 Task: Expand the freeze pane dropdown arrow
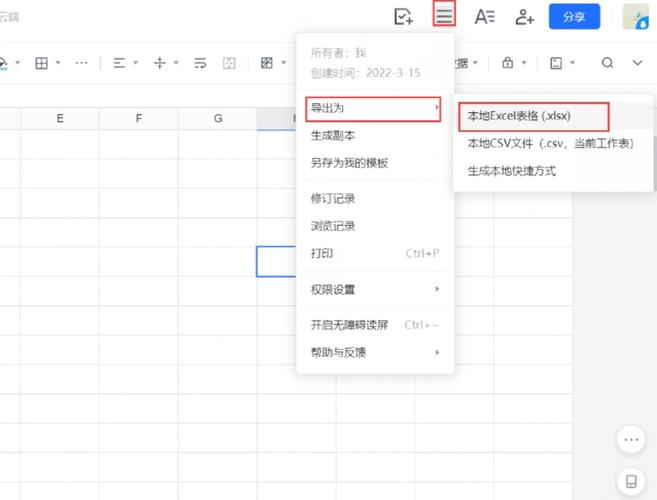[572, 62]
